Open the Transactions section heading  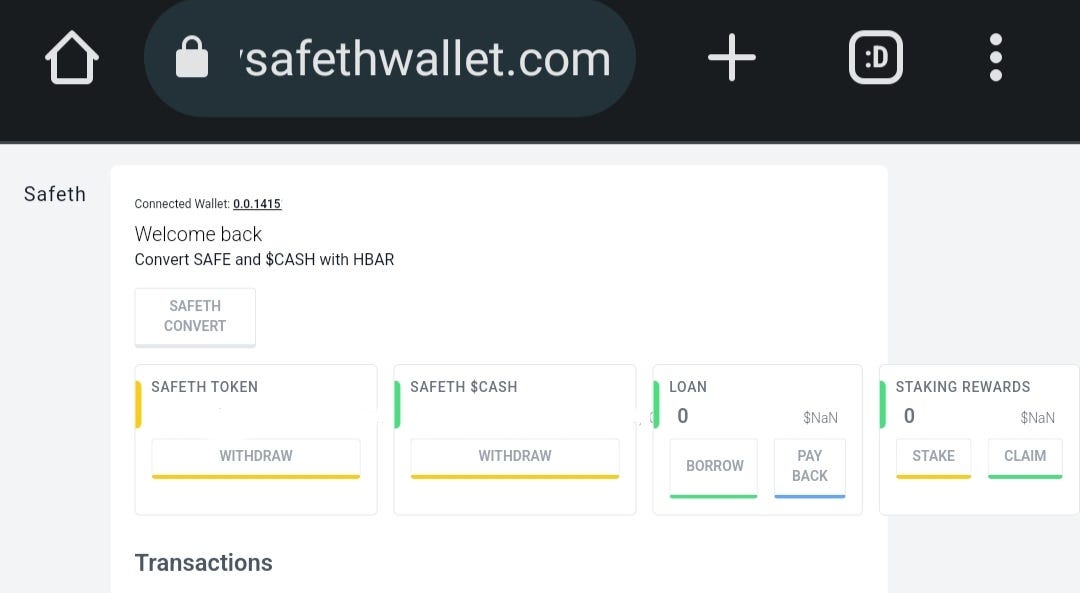[204, 562]
